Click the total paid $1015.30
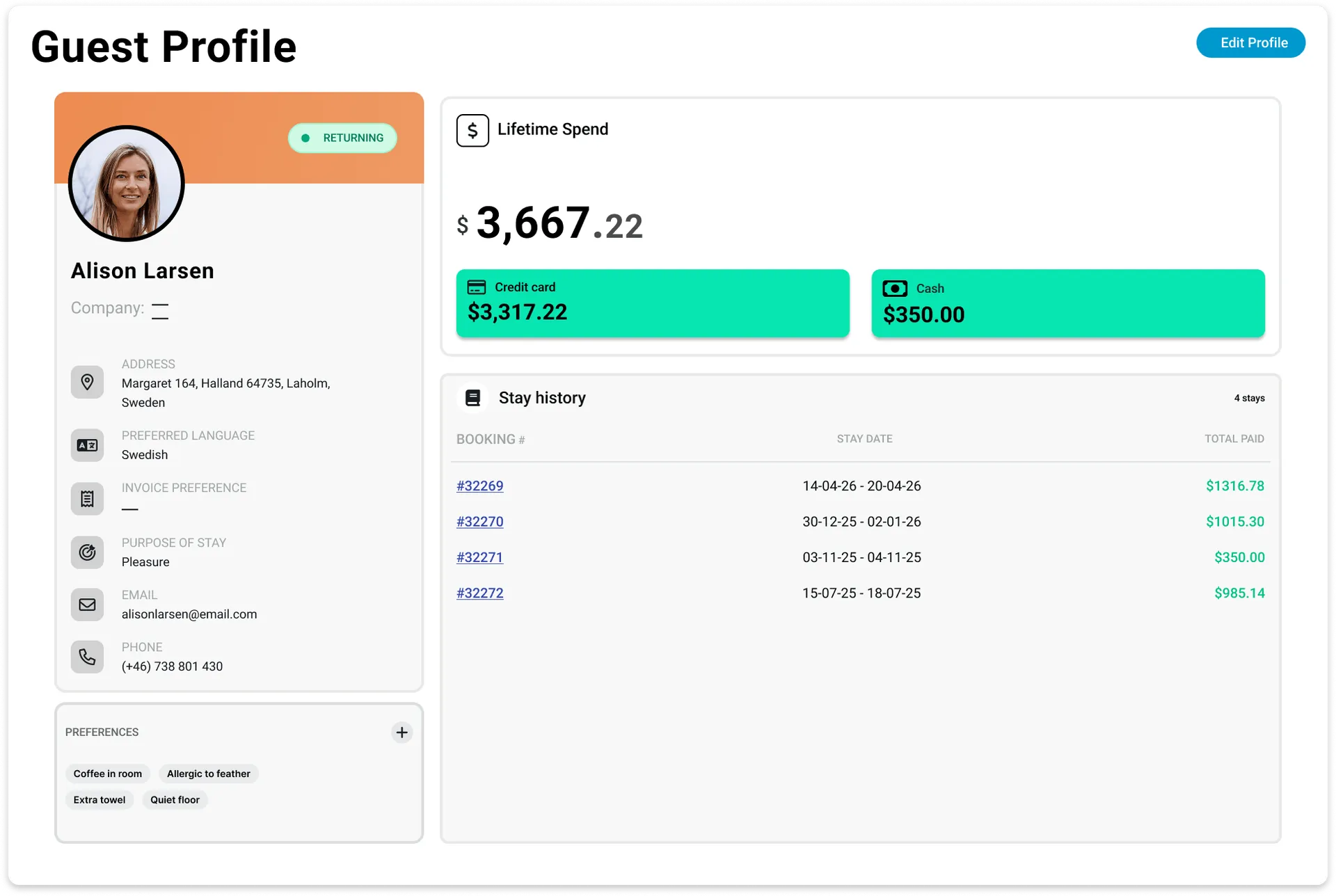Viewport: 1336px width, 896px height. tap(1235, 522)
